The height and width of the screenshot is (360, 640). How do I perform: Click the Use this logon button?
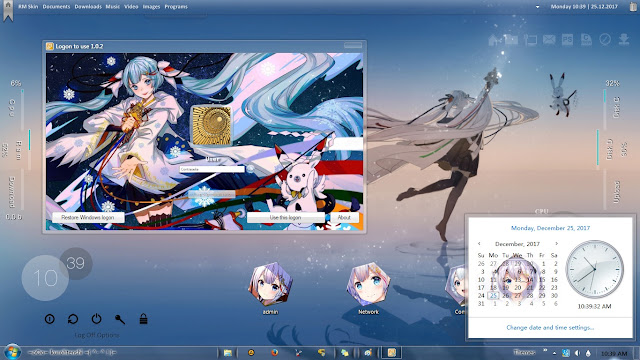click(x=285, y=218)
